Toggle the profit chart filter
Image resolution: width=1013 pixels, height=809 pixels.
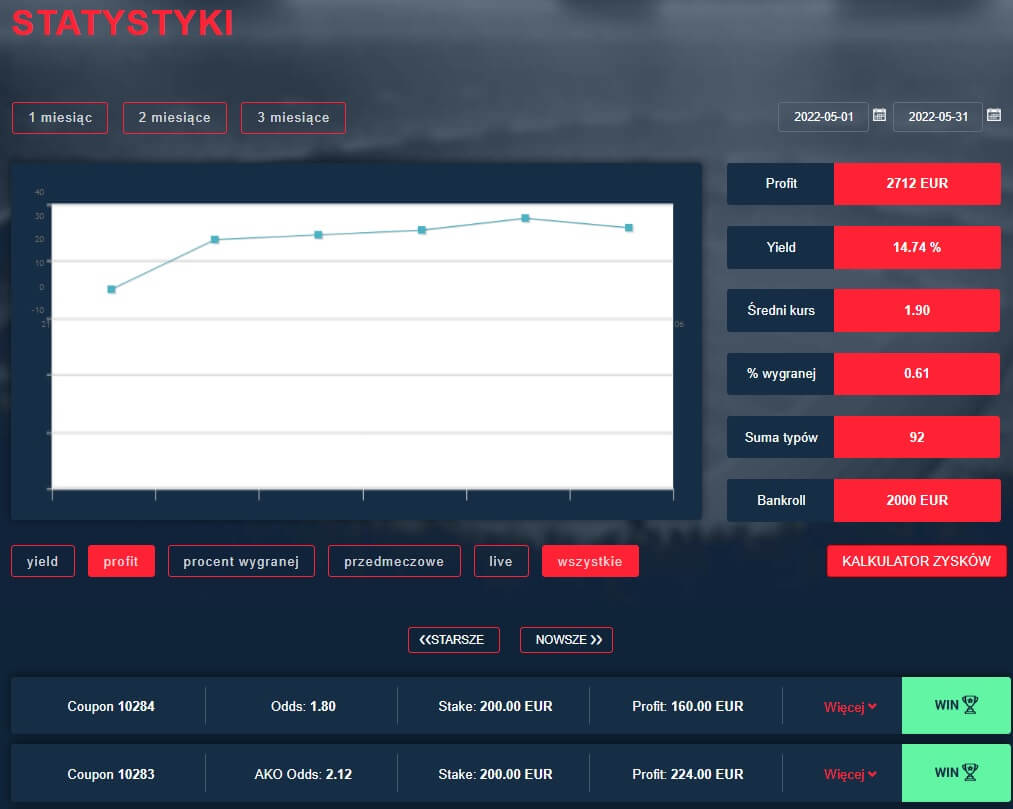(121, 561)
